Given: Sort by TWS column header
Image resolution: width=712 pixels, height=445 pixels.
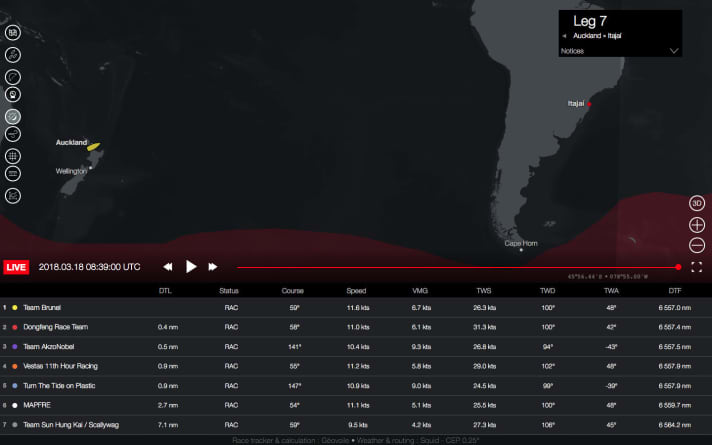Looking at the screenshot, I should 484,291.
